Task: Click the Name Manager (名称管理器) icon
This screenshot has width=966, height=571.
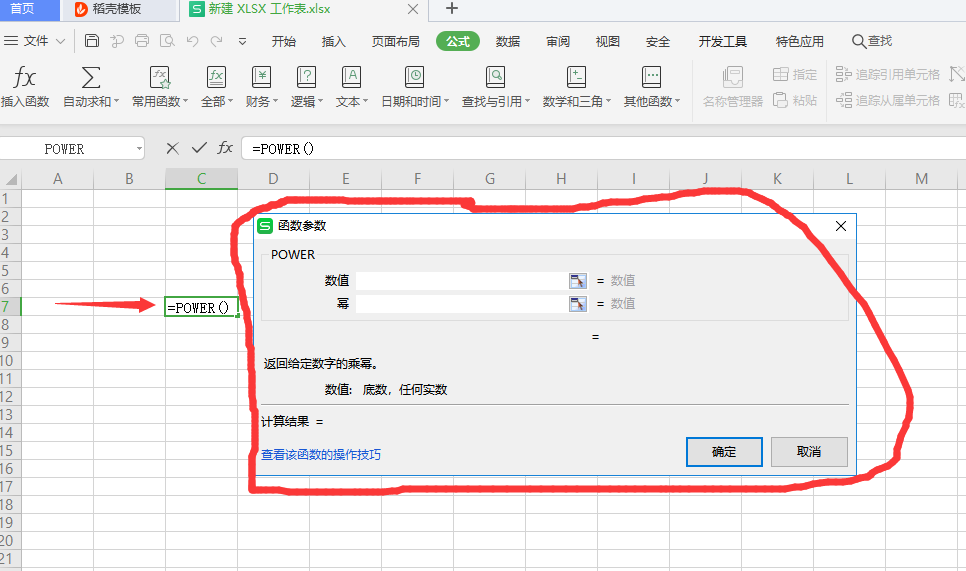Action: (x=733, y=78)
